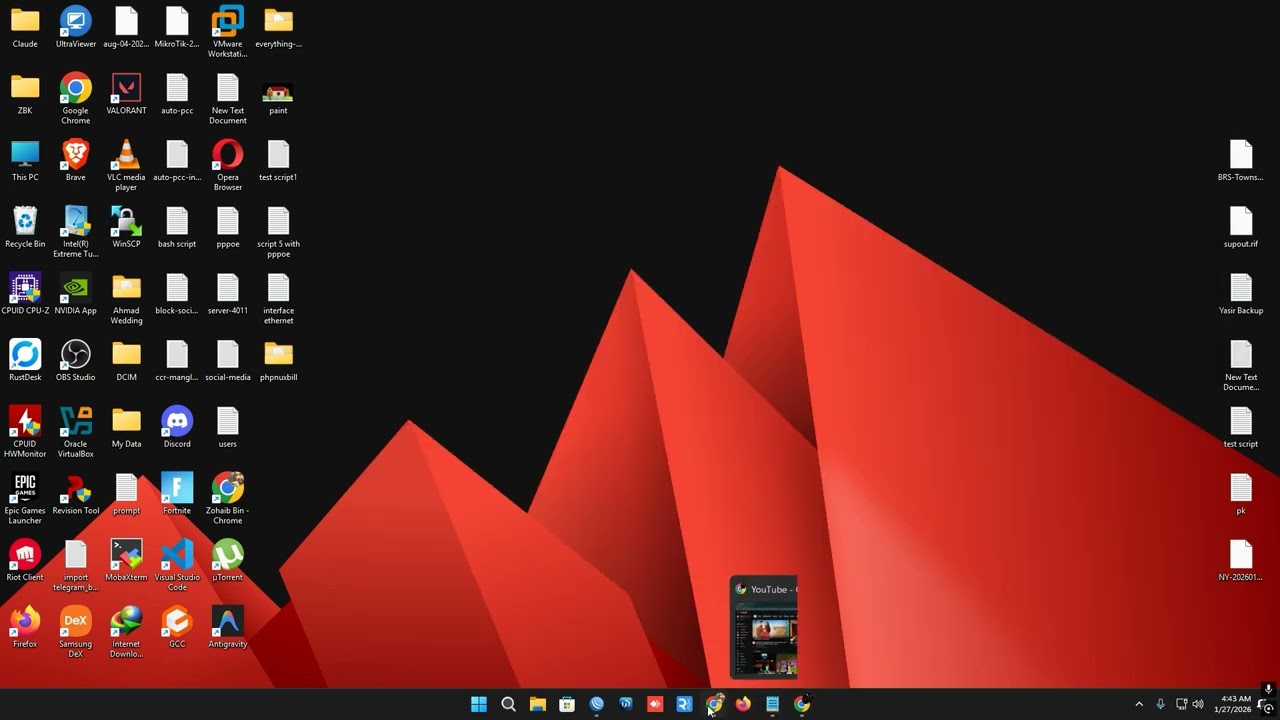
Task: Select the VALORANT desktop icon
Action: [x=126, y=94]
